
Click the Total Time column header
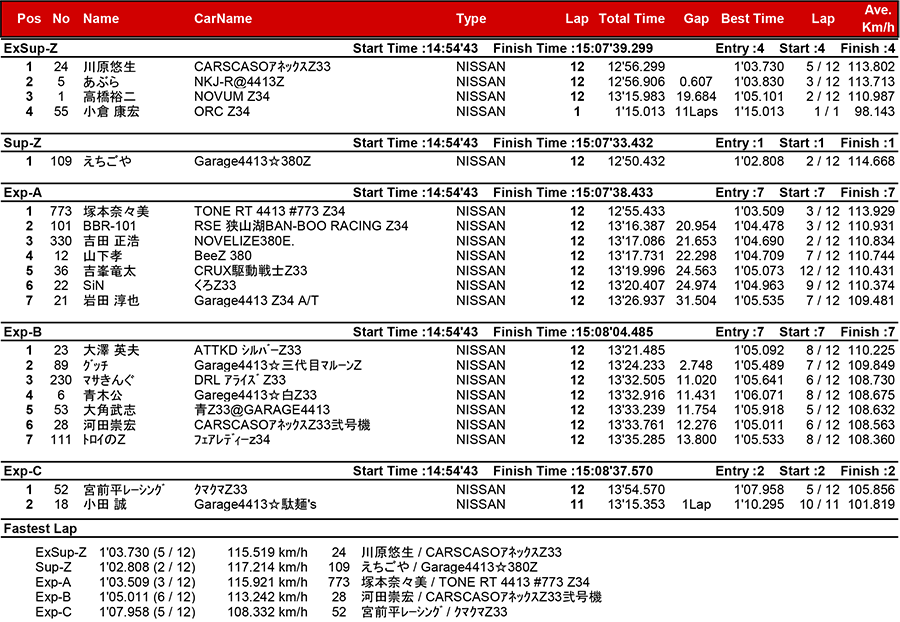coord(631,19)
